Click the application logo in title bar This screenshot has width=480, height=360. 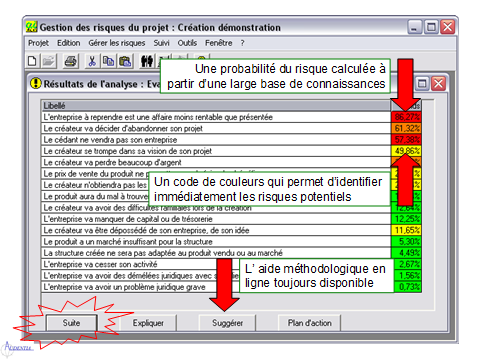(x=31, y=27)
